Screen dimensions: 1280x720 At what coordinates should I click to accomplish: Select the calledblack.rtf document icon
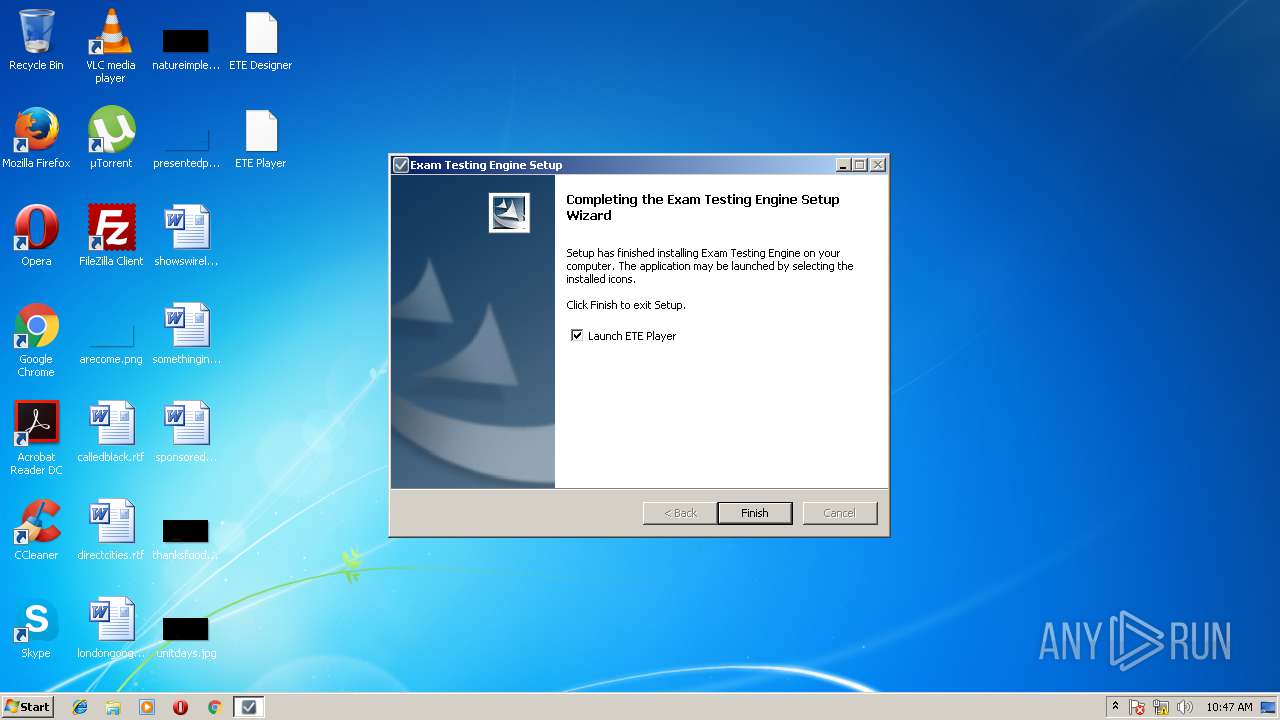(x=110, y=432)
